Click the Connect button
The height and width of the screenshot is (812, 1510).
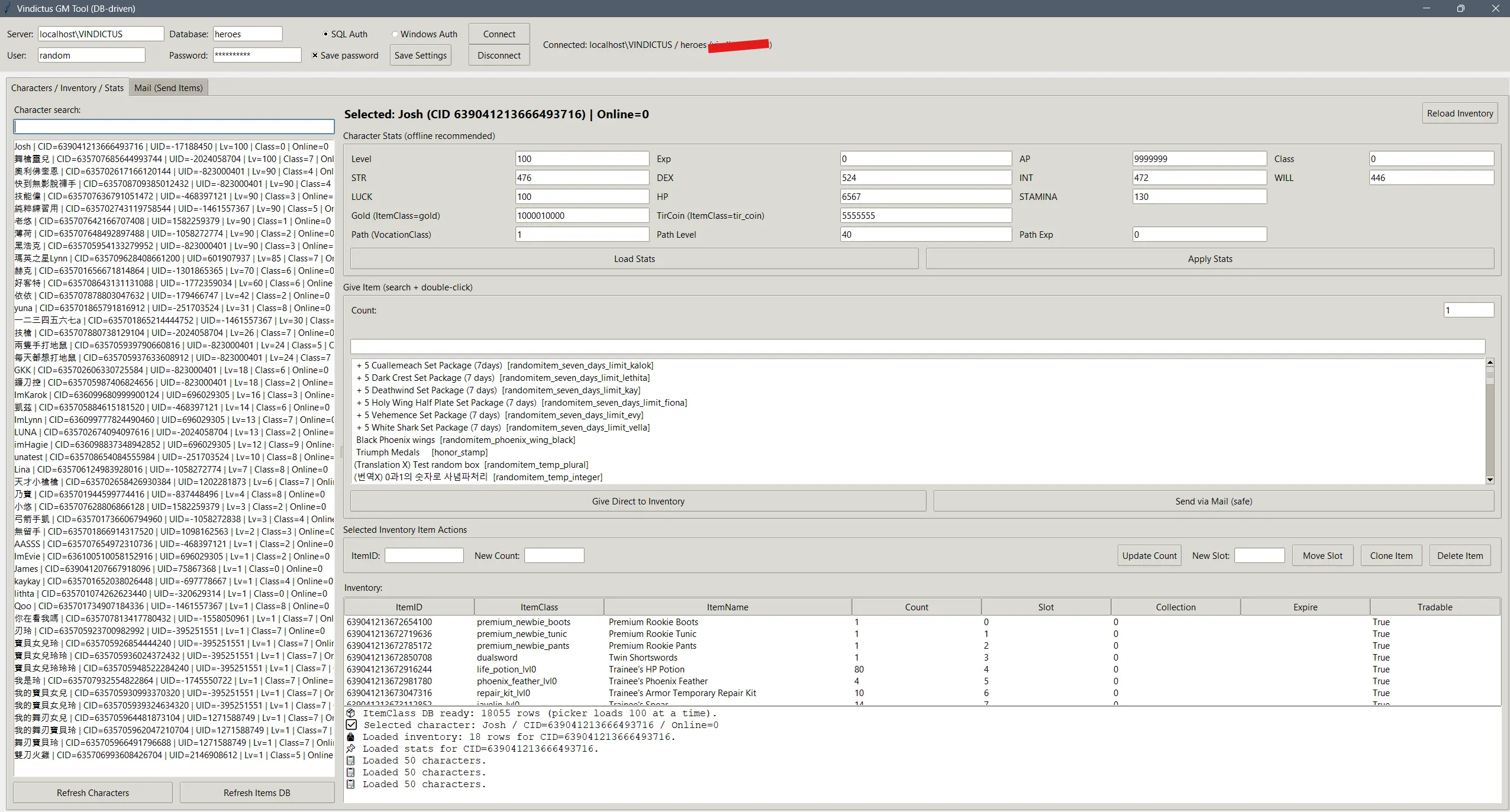(x=499, y=34)
